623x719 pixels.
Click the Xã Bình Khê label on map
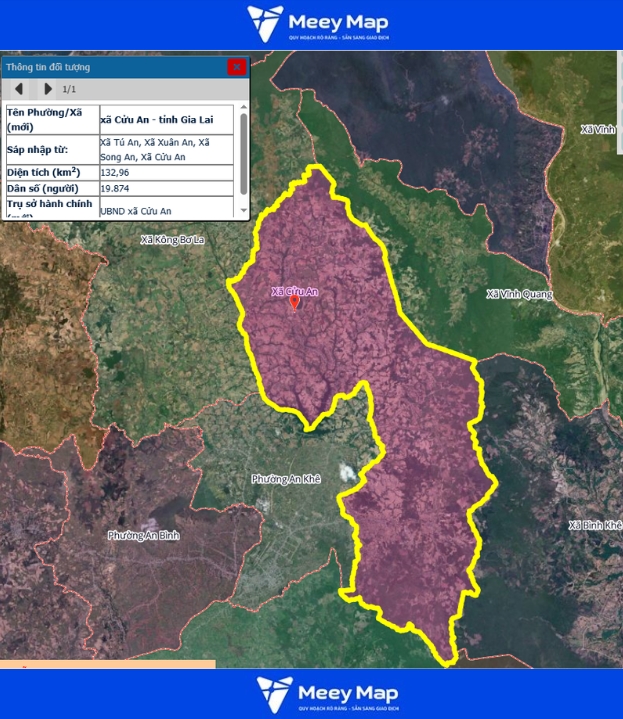pos(595,525)
